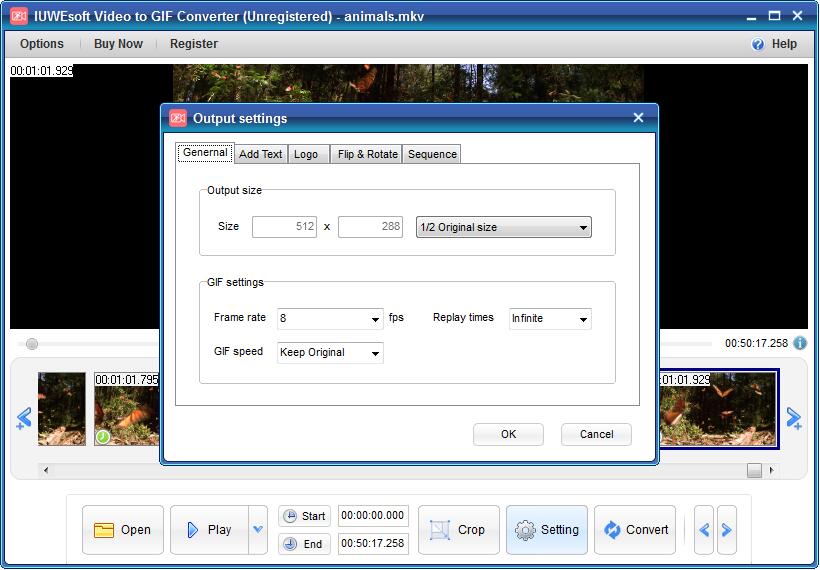
Task: Select the thumbnail at 00:01:01.929
Action: 719,409
